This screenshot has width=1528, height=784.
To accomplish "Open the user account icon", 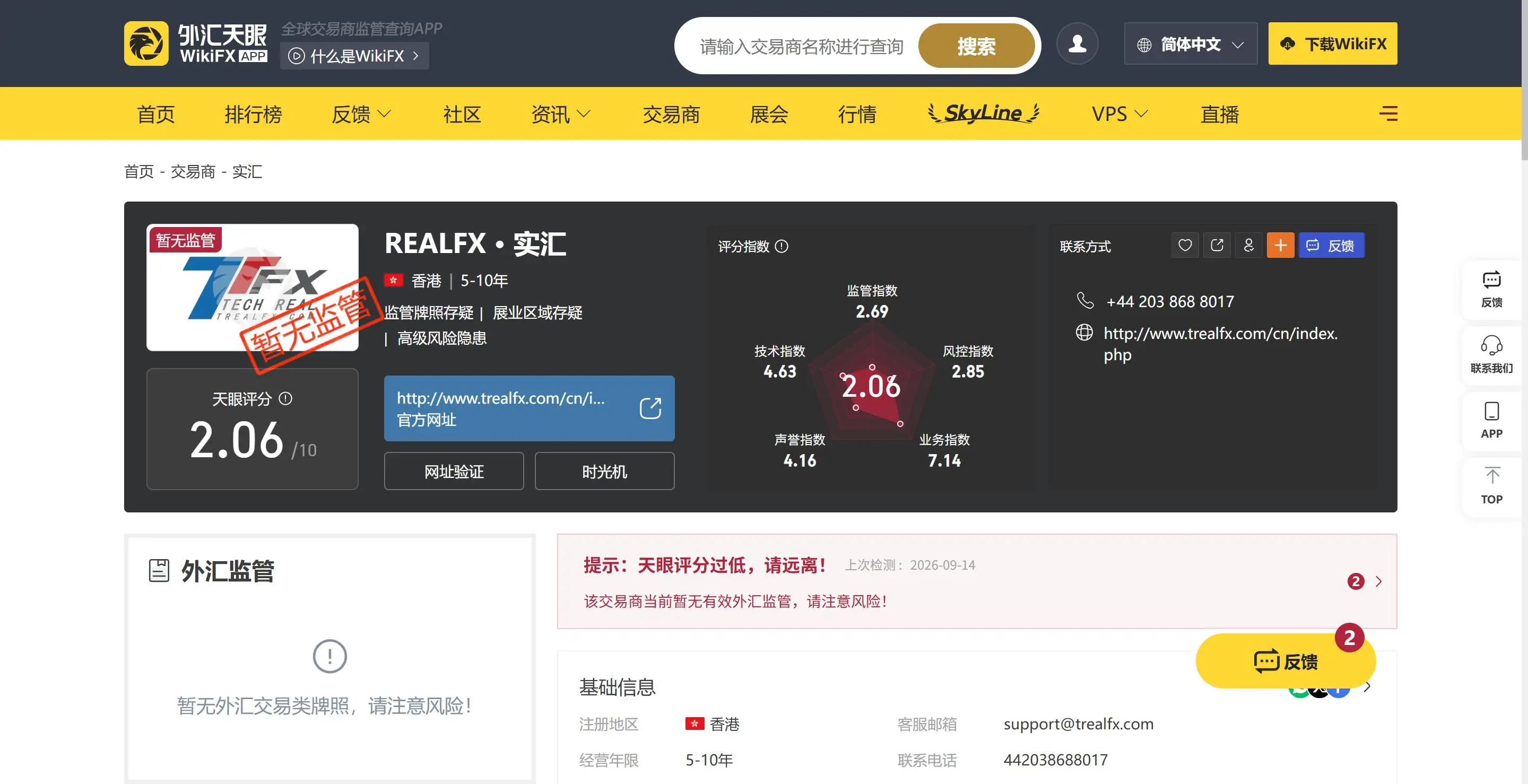I will 1077,43.
